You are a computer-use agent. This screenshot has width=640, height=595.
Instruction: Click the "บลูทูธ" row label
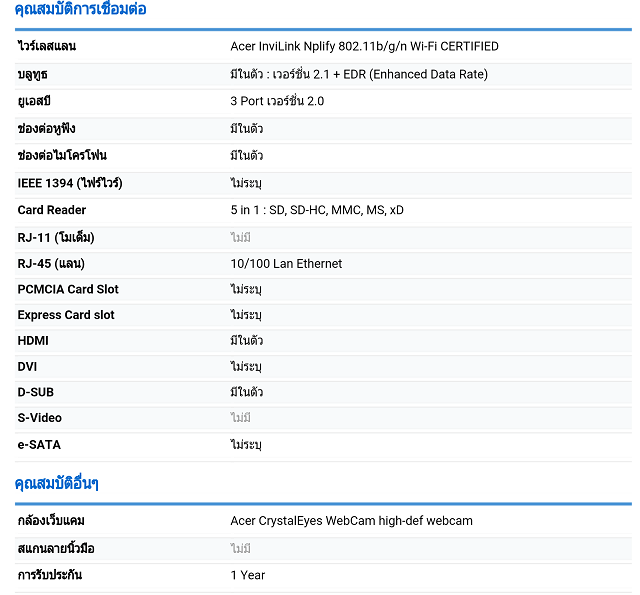pyautogui.click(x=33, y=75)
